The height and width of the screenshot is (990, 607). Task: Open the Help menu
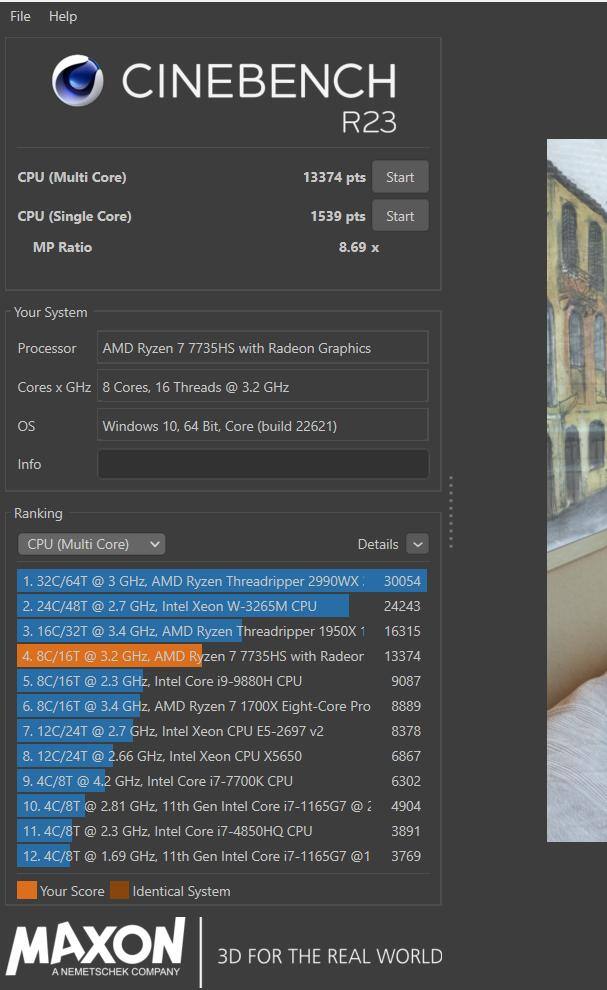(63, 16)
